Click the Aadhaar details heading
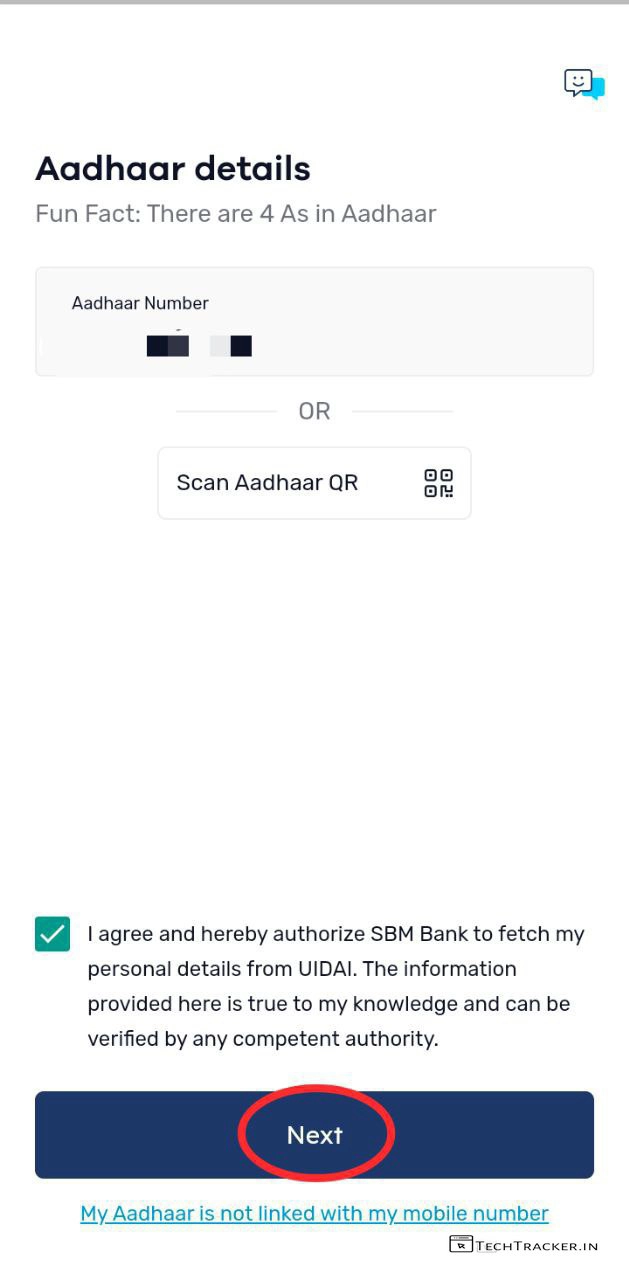This screenshot has height=1280, width=629. point(173,169)
